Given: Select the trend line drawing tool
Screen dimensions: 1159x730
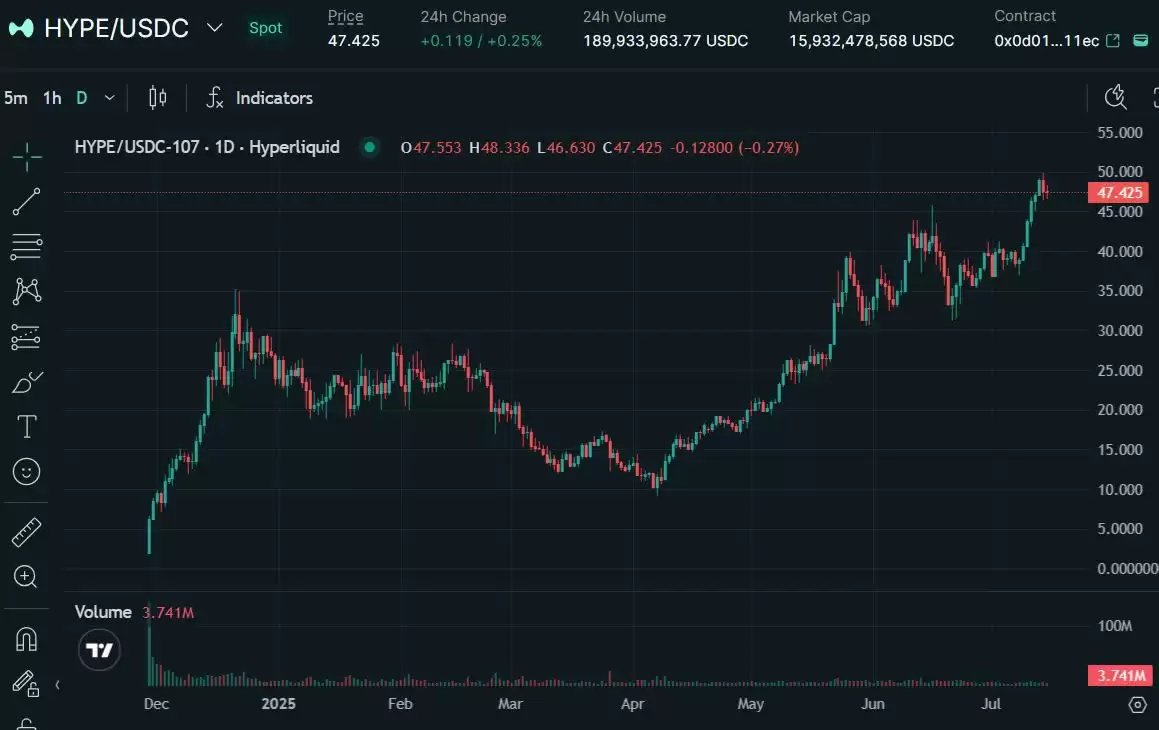Looking at the screenshot, I should click(27, 201).
